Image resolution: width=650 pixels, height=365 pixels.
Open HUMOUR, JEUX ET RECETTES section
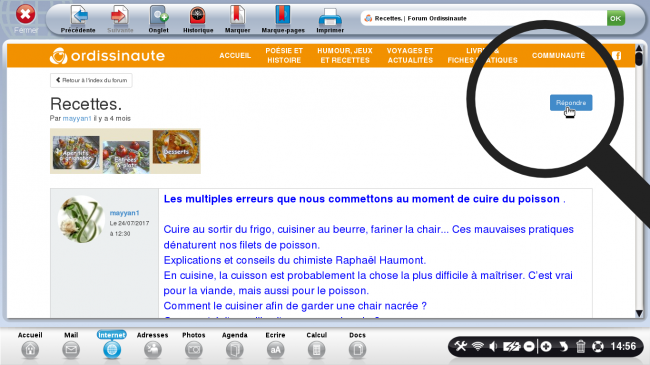click(345, 56)
